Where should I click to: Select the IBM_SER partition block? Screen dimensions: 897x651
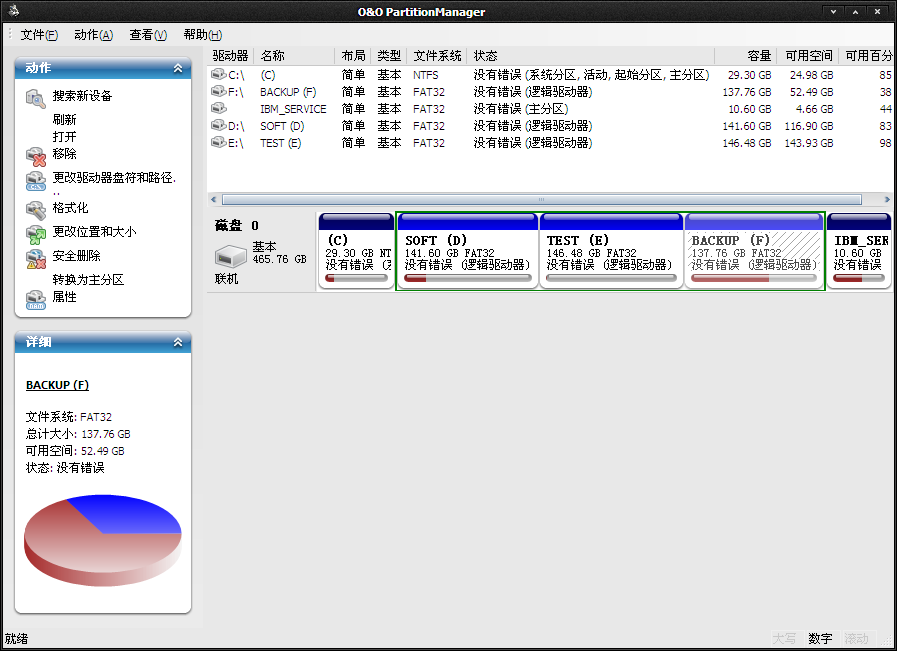click(x=859, y=251)
